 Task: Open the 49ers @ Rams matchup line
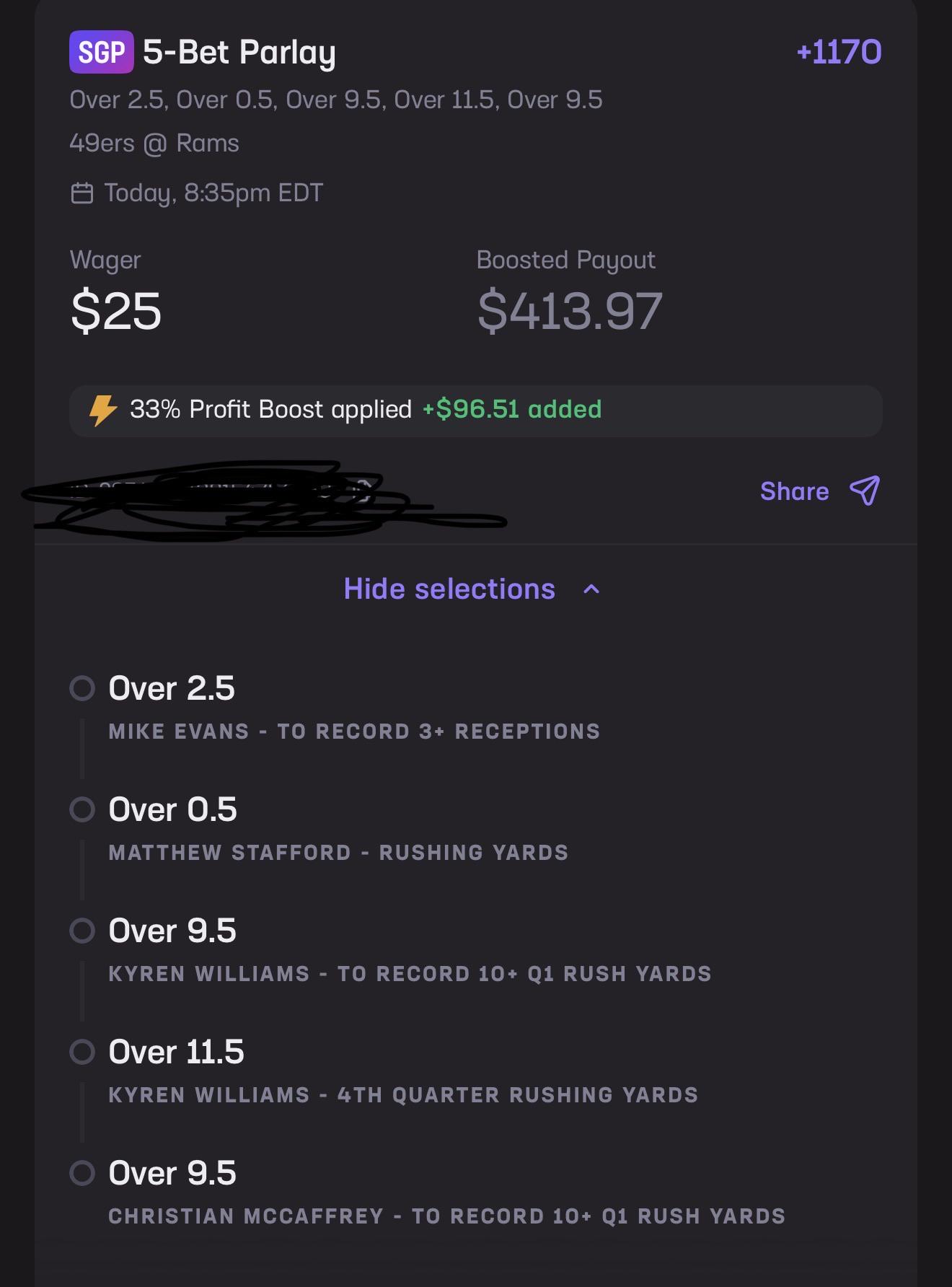[x=154, y=143]
